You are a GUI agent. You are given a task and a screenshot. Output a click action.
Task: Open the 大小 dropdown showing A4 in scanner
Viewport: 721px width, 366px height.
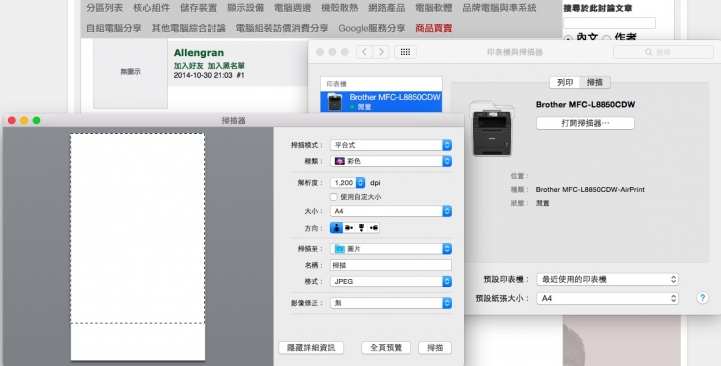click(x=391, y=211)
